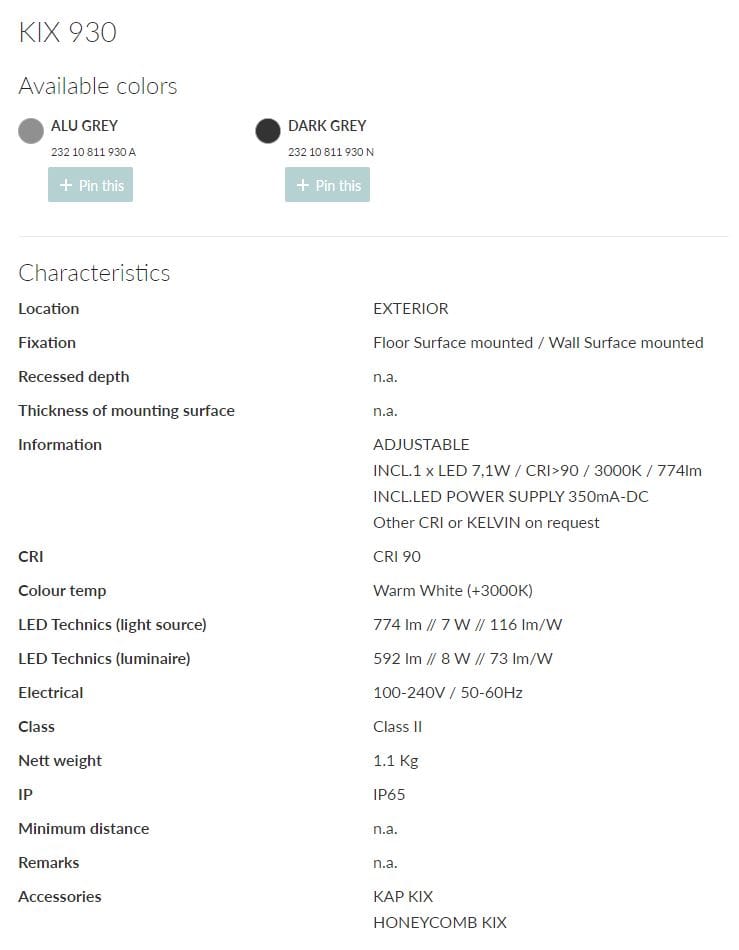The image size is (739, 950).
Task: Open the KAP KIX accessory
Action: coord(403,896)
